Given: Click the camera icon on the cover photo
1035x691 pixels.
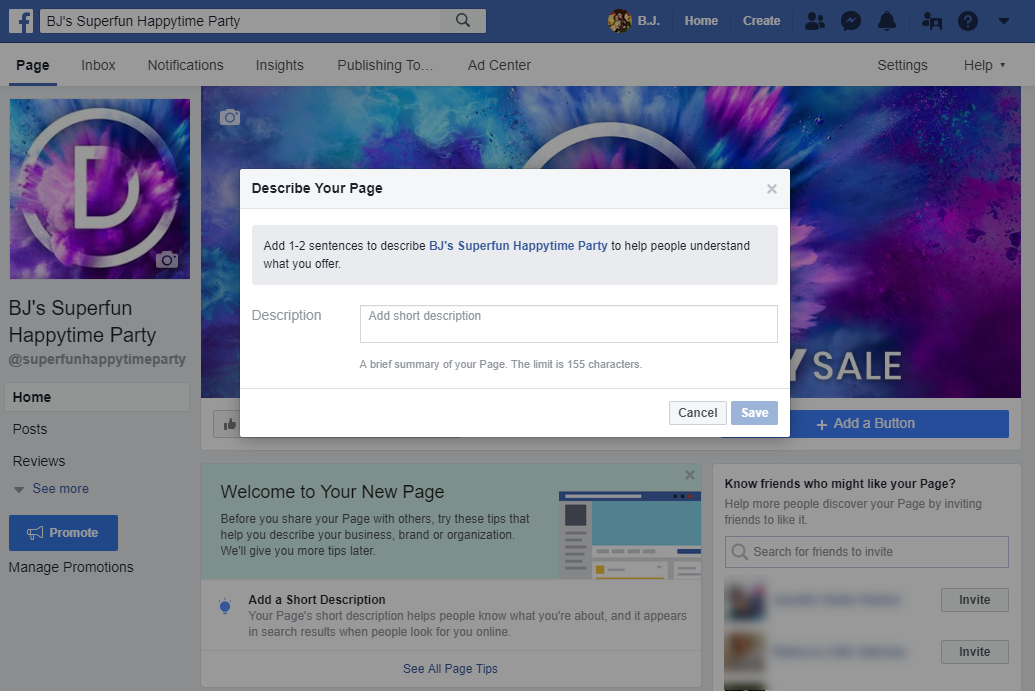Looking at the screenshot, I should [x=230, y=117].
